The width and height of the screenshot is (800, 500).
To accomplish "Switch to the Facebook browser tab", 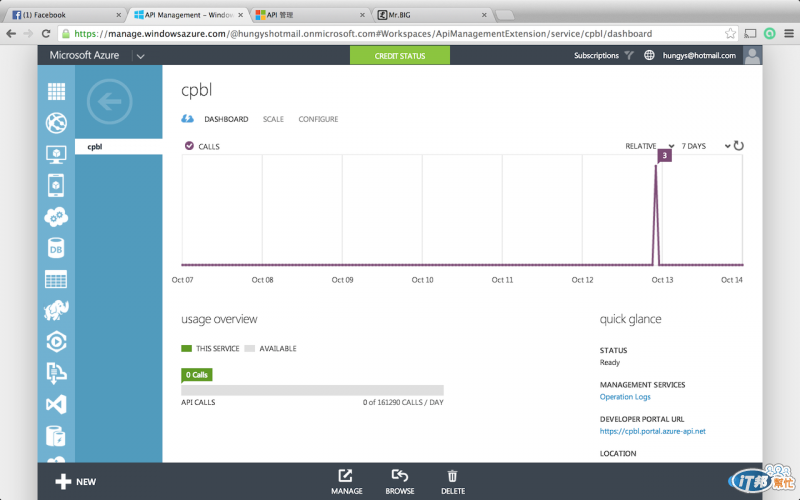I will pos(66,15).
